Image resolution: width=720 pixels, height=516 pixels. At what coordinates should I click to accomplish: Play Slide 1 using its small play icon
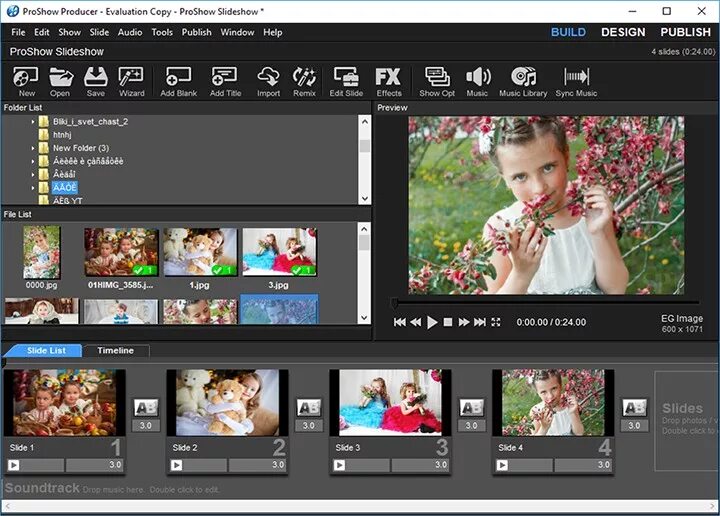(x=14, y=465)
